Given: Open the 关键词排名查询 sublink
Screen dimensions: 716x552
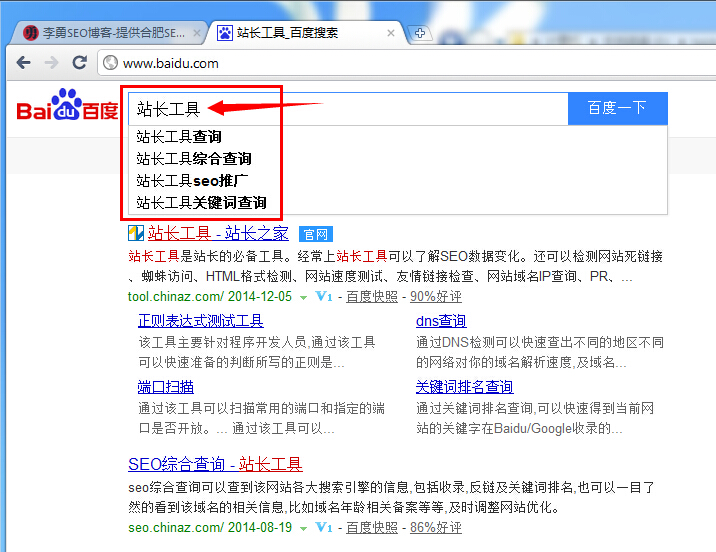Looking at the screenshot, I should [464, 387].
